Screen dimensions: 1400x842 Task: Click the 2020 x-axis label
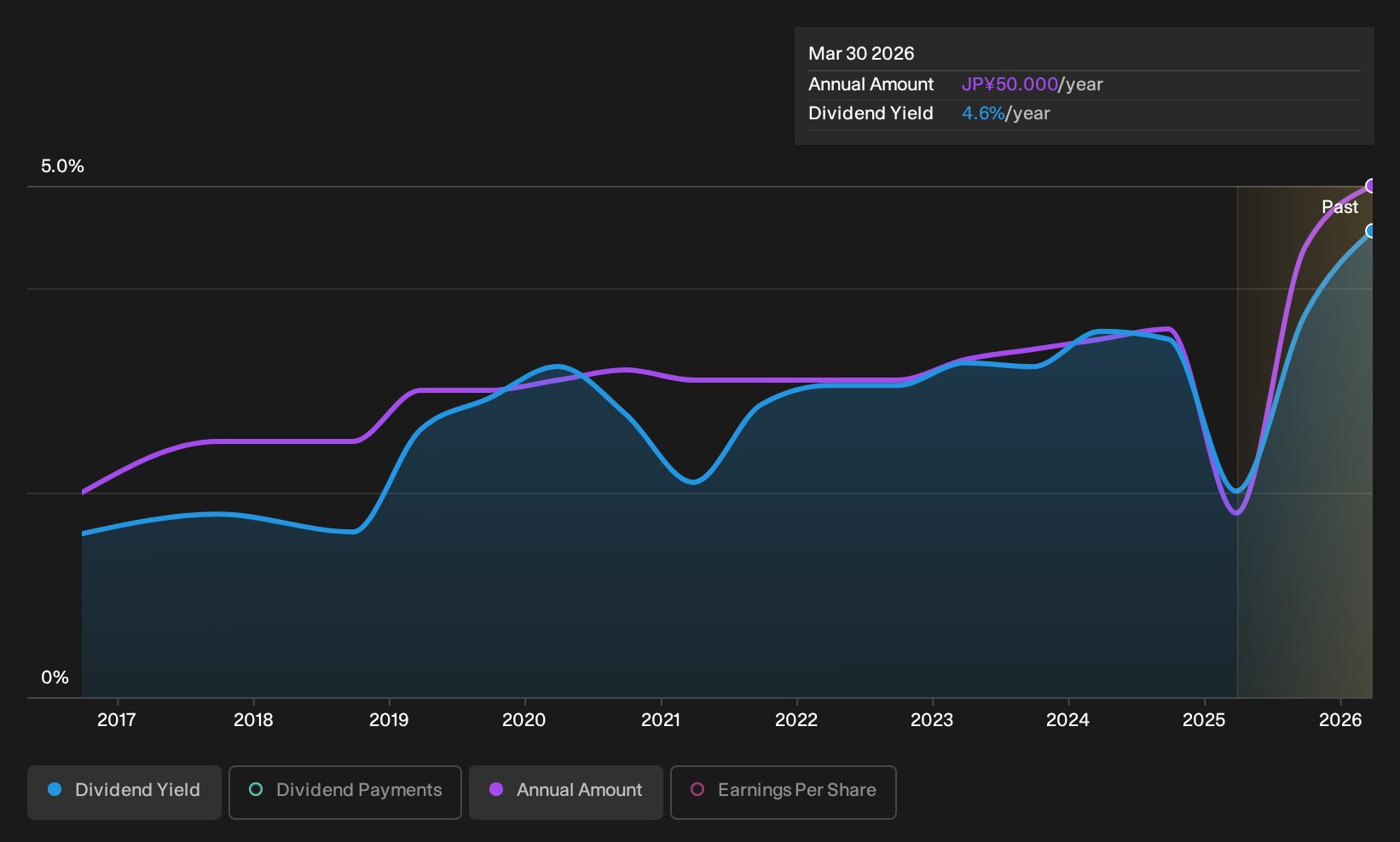pyautogui.click(x=524, y=720)
